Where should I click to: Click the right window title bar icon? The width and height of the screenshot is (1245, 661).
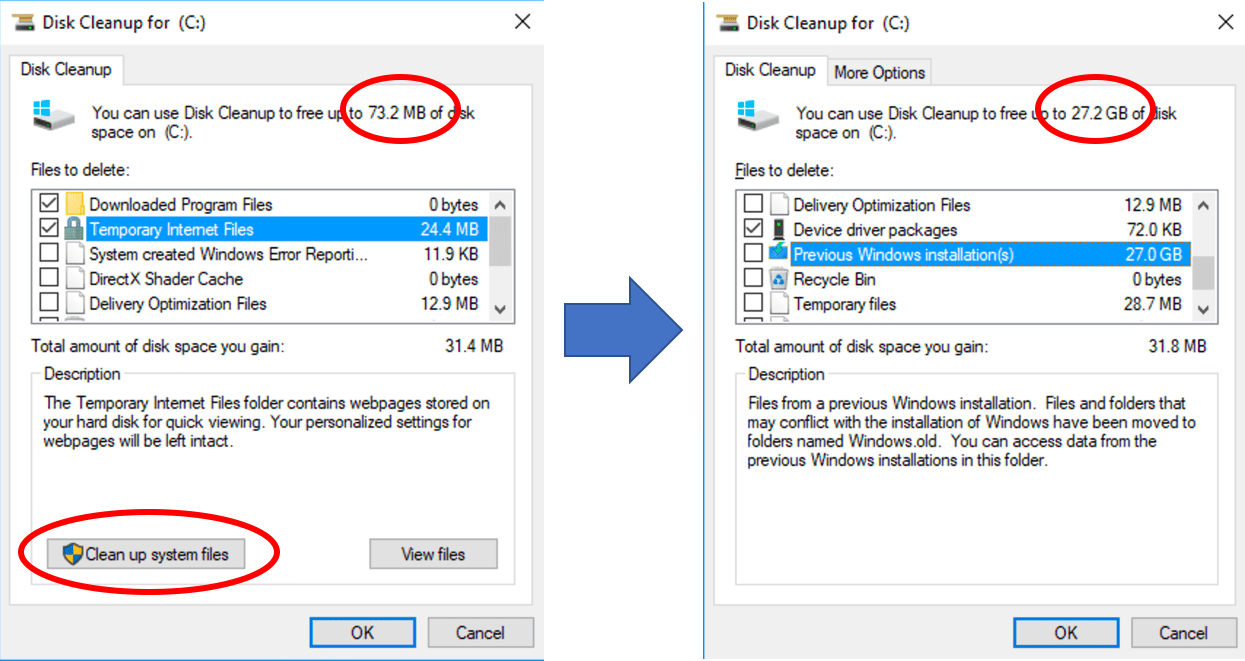pyautogui.click(x=728, y=22)
